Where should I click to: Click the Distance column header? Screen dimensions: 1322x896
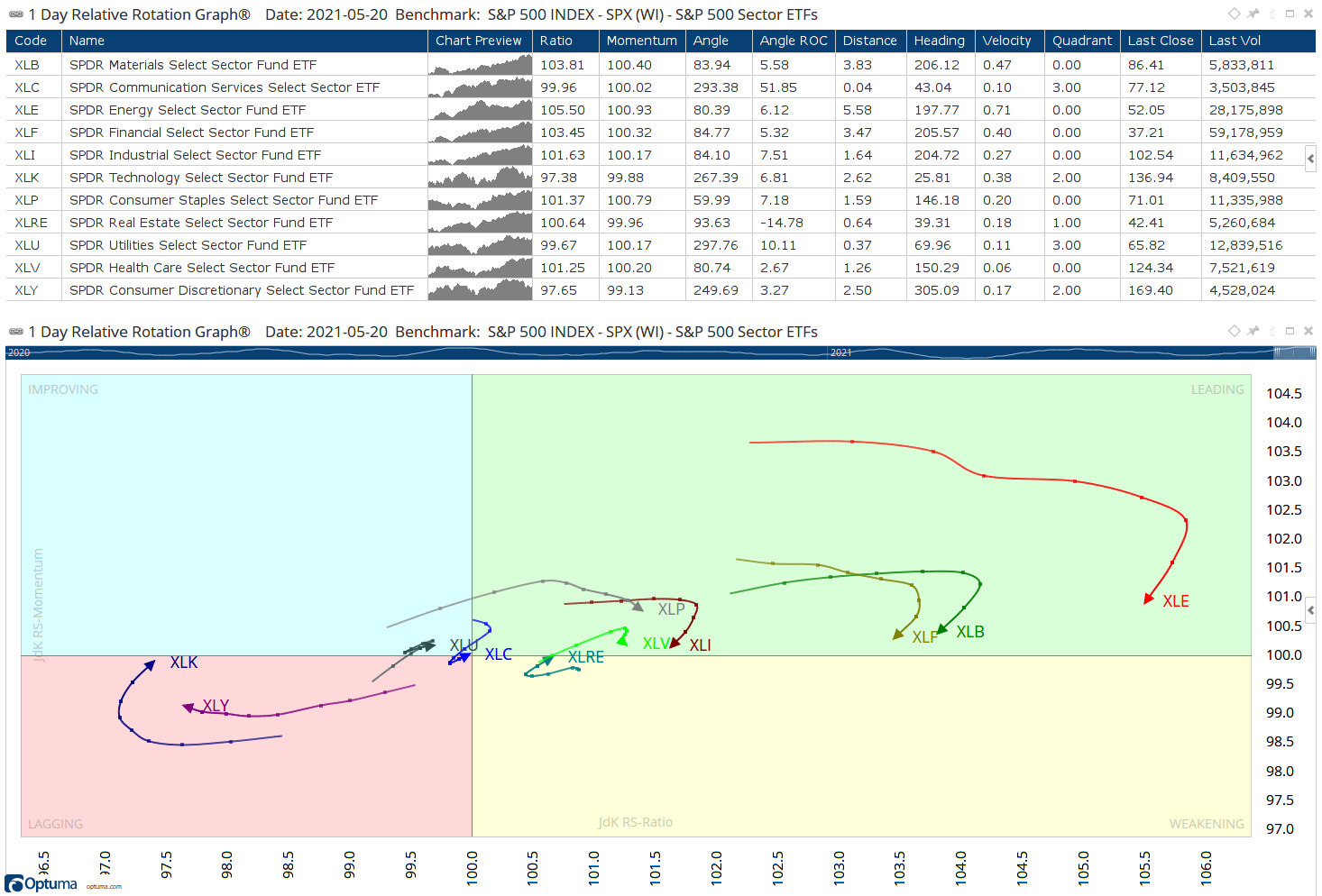click(x=870, y=41)
